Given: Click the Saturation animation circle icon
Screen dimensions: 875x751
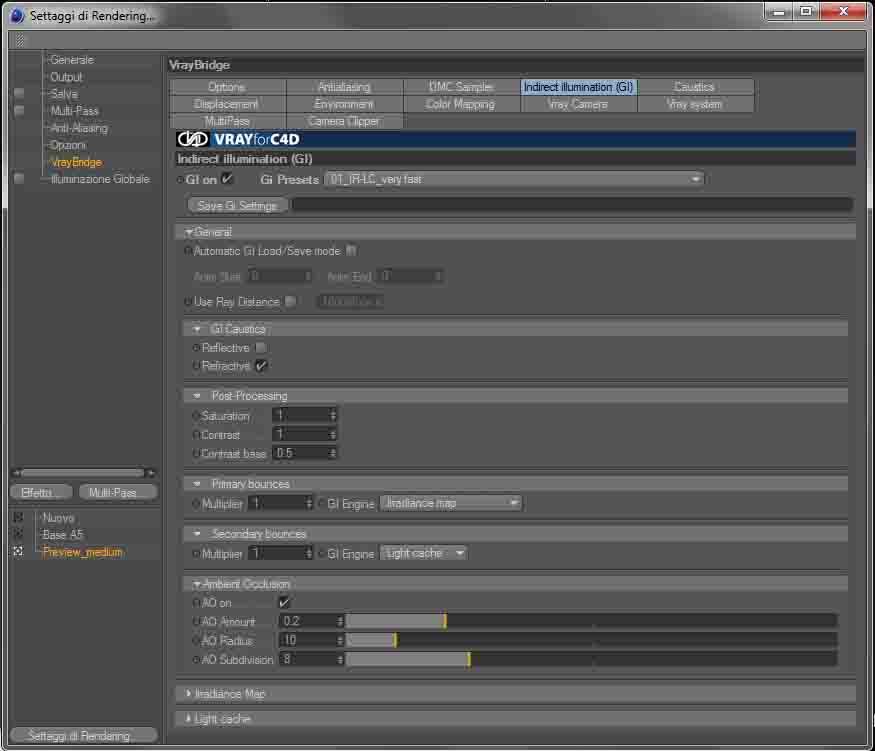Looking at the screenshot, I should 196,416.
